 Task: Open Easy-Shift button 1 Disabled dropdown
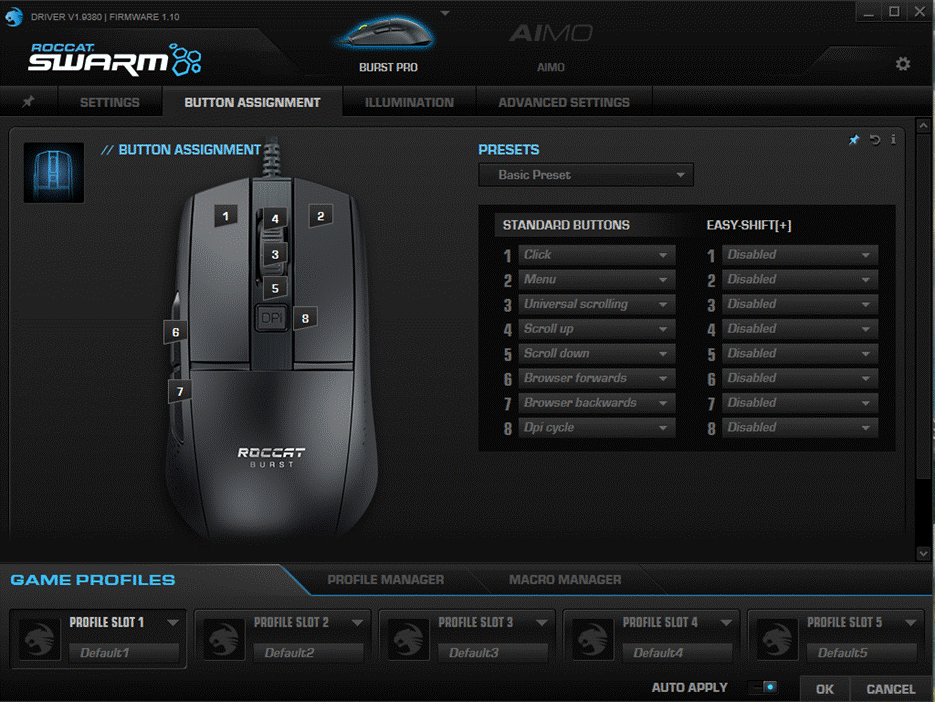click(x=800, y=255)
